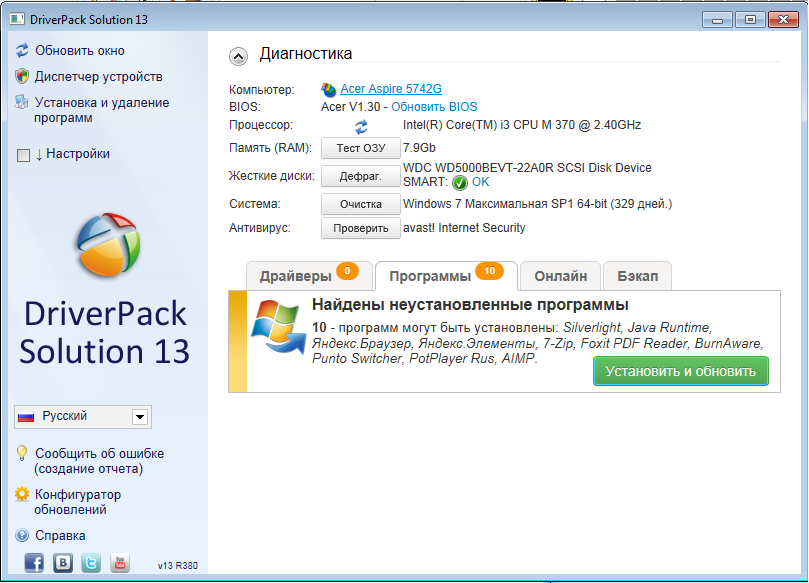
Task: Open the Facebook page icon
Action: coord(34,563)
